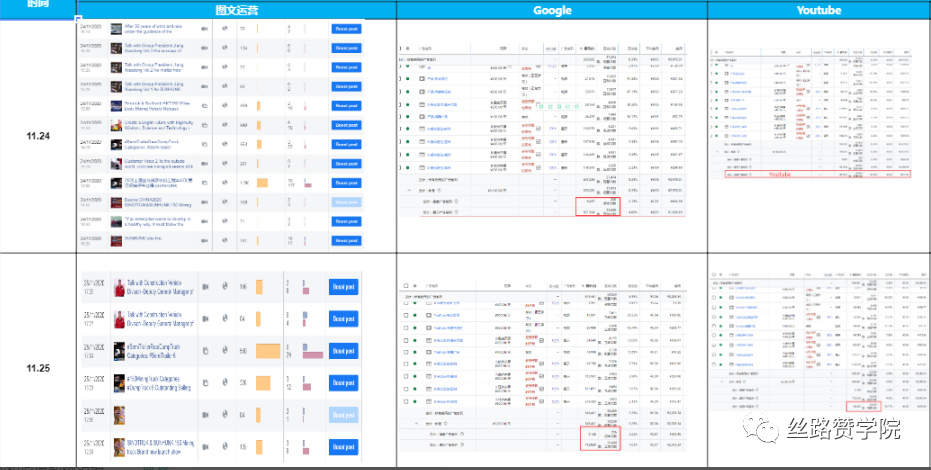Open thumbnail of untitled 11.25 post
The width and height of the screenshot is (931, 470).
click(x=119, y=415)
